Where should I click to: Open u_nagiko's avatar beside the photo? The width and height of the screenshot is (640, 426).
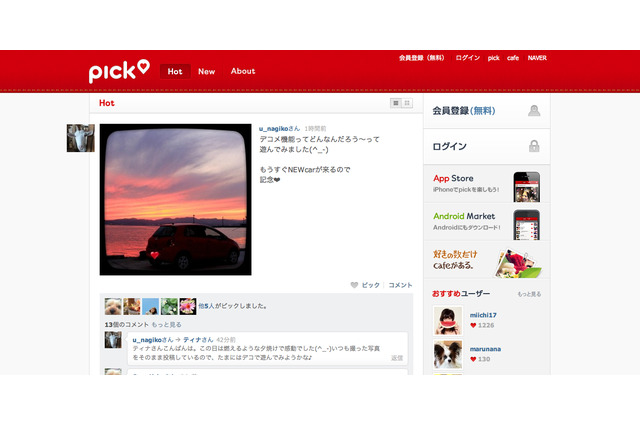pyautogui.click(x=81, y=138)
